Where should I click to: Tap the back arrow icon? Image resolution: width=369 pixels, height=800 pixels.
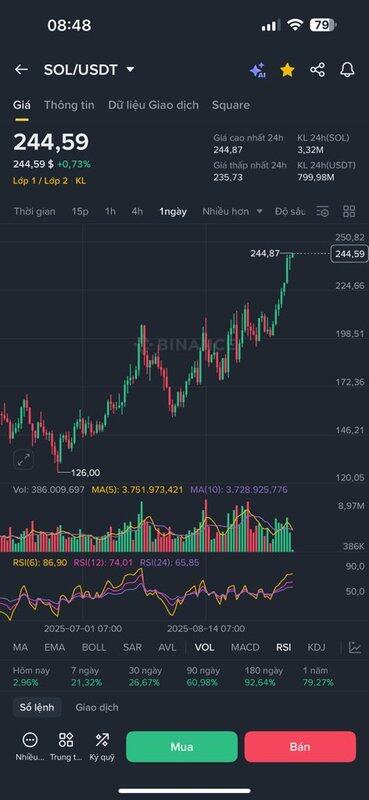pyautogui.click(x=21, y=70)
